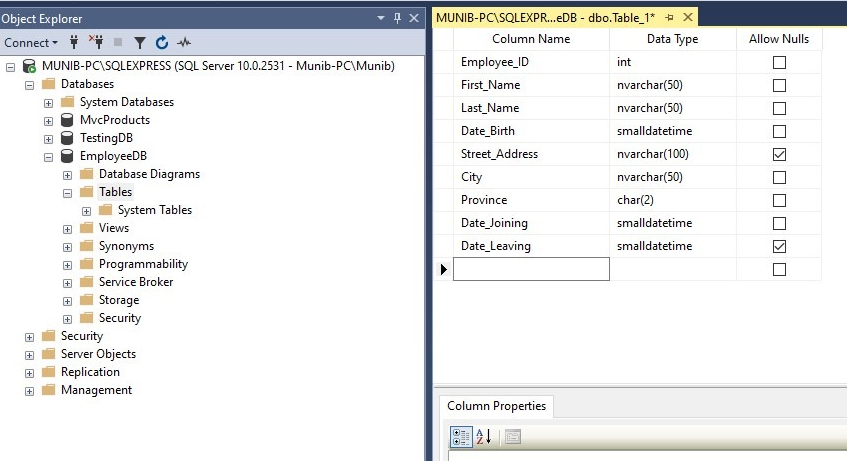
Task: Click the Data Type column header
Action: coord(673,39)
